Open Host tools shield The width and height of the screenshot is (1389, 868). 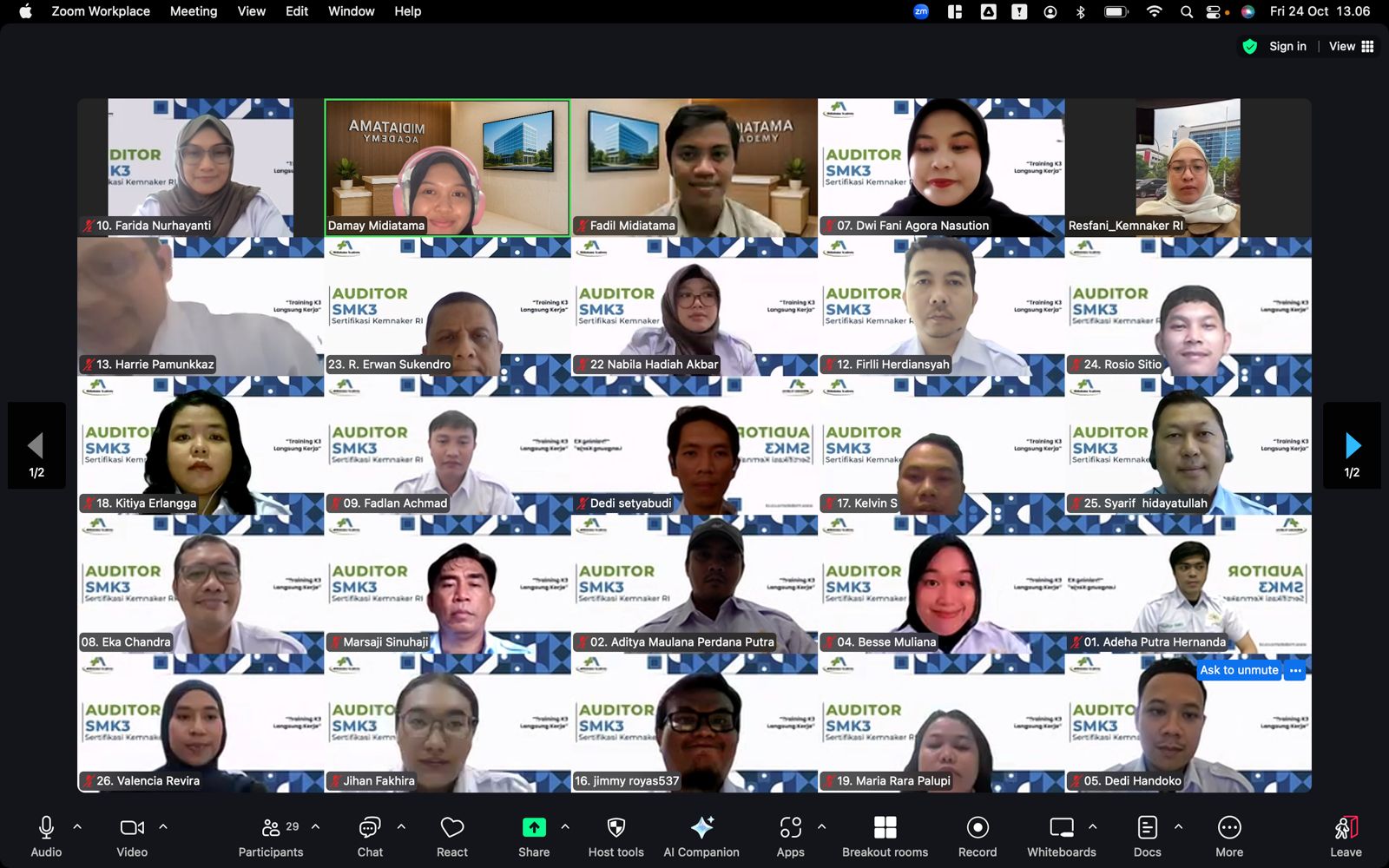(616, 836)
